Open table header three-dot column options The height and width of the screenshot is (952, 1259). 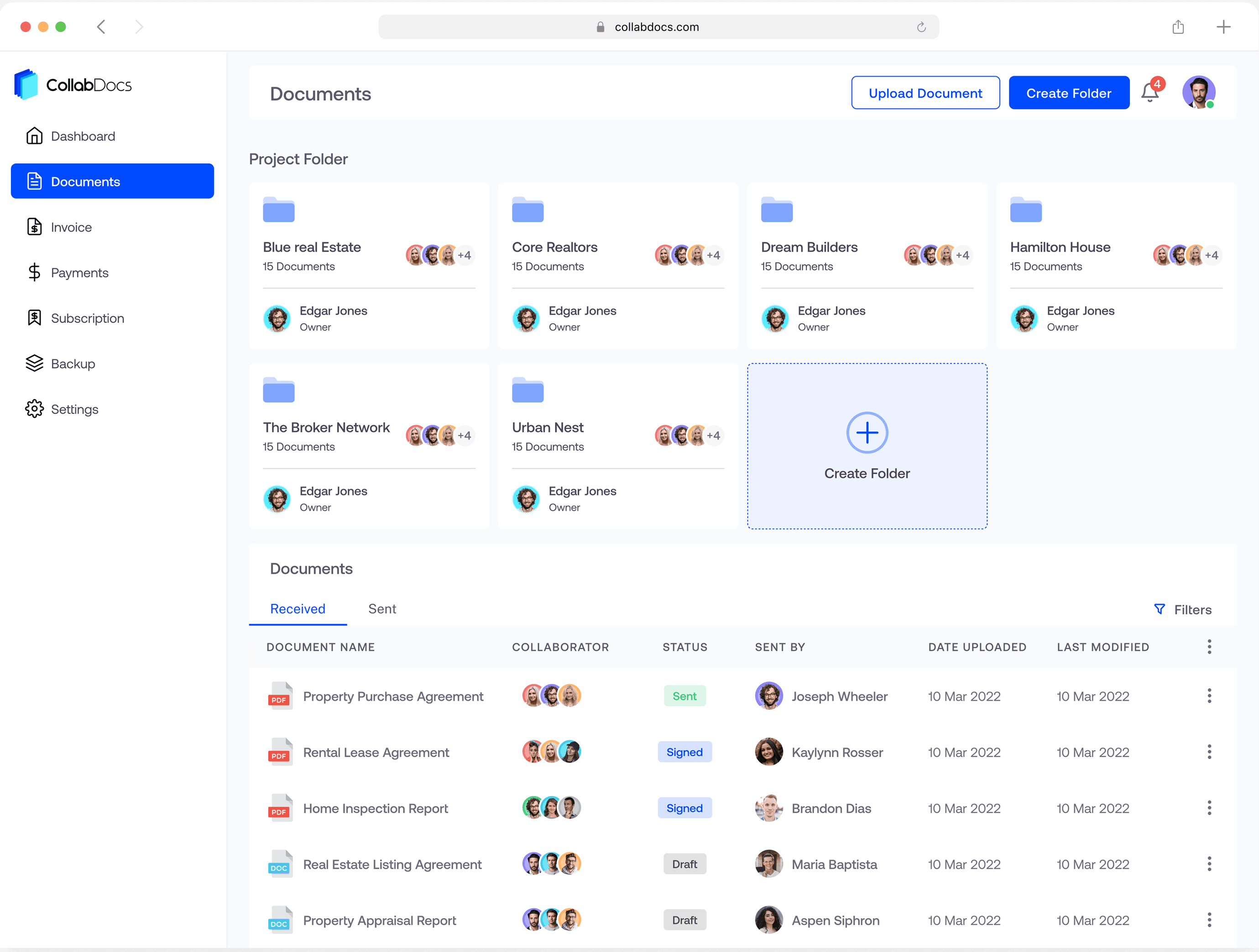click(1209, 647)
